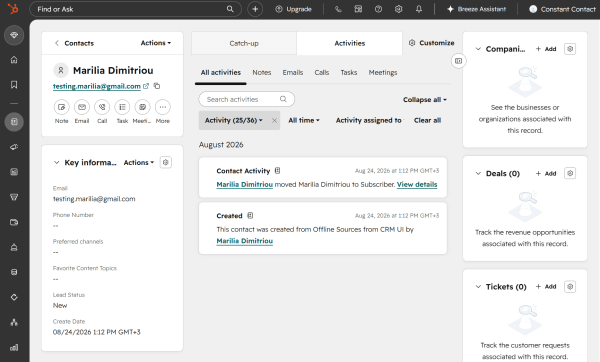600x362 pixels.
Task: Select the Tasks sub-tab
Action: pyautogui.click(x=349, y=72)
